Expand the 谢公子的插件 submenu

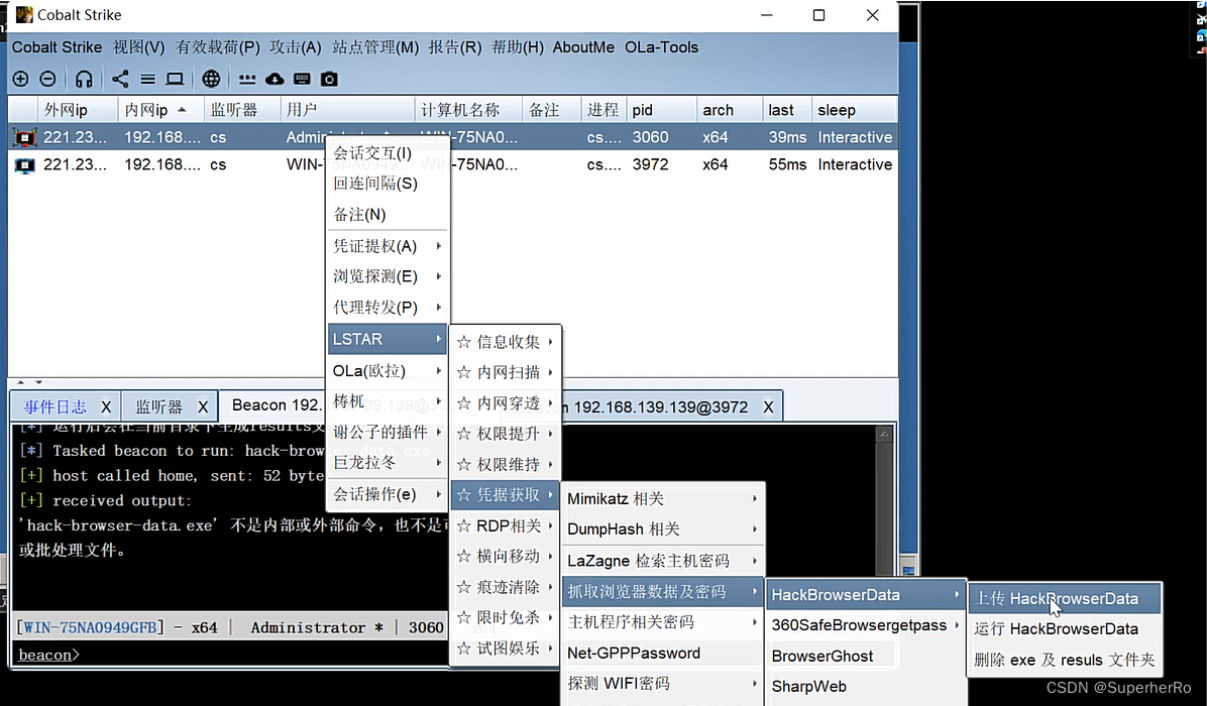(387, 432)
